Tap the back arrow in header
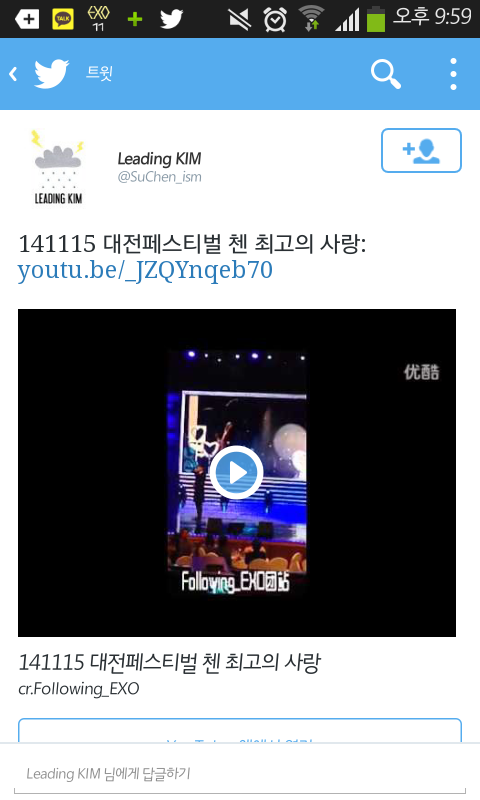 coord(13,74)
